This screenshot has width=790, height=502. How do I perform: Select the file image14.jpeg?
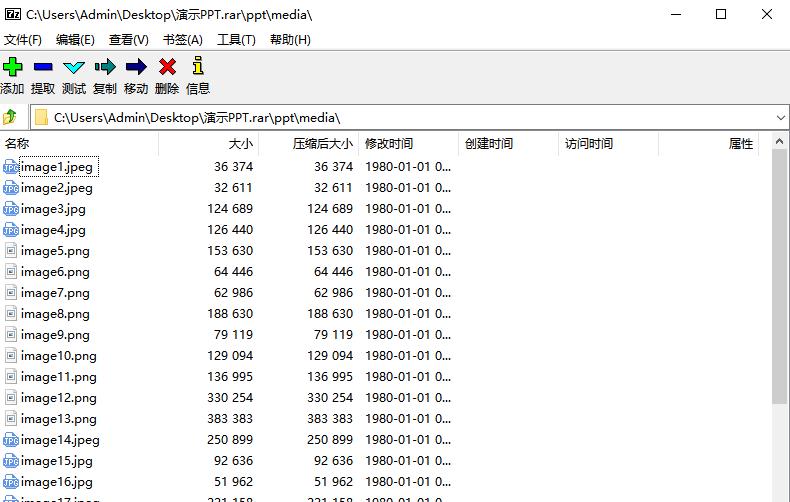60,440
